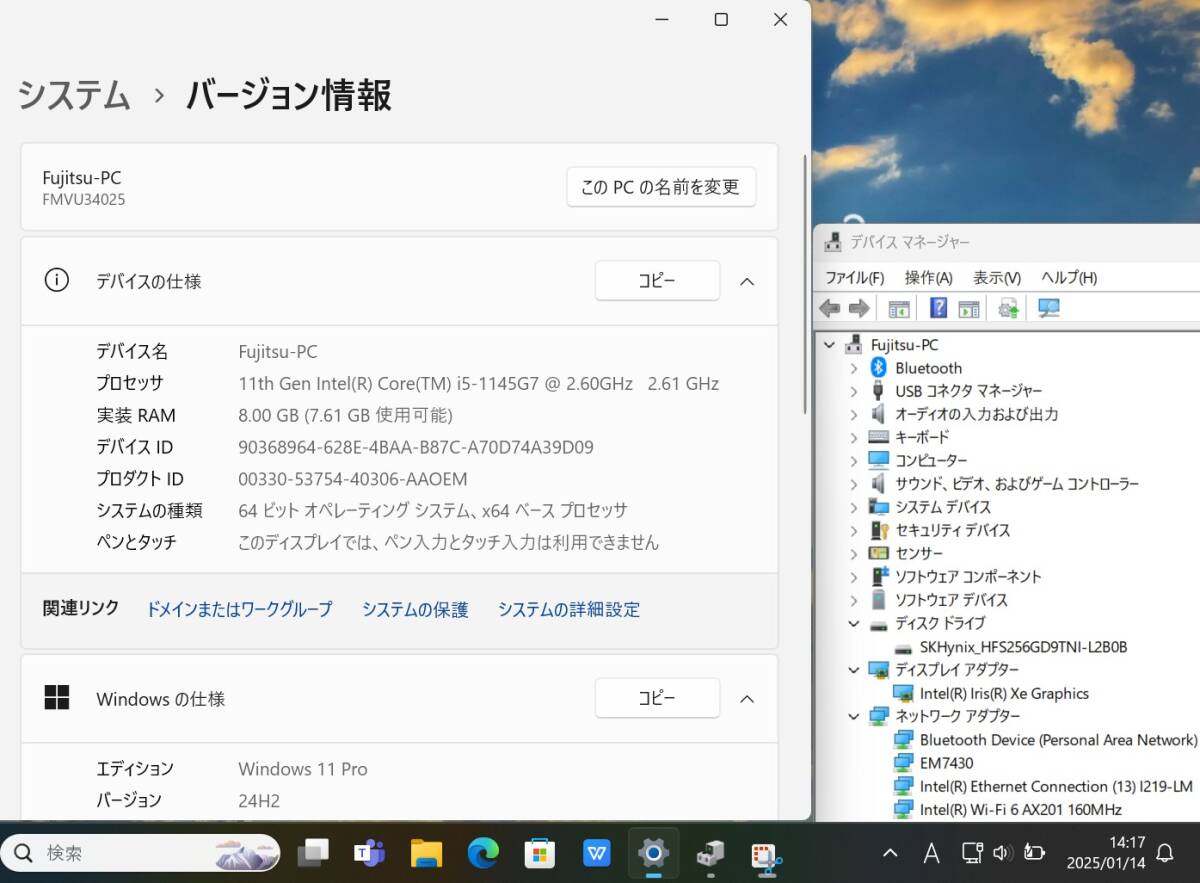The width and height of the screenshot is (1200, 883).
Task: Open the ファイル(F) menu
Action: point(854,277)
